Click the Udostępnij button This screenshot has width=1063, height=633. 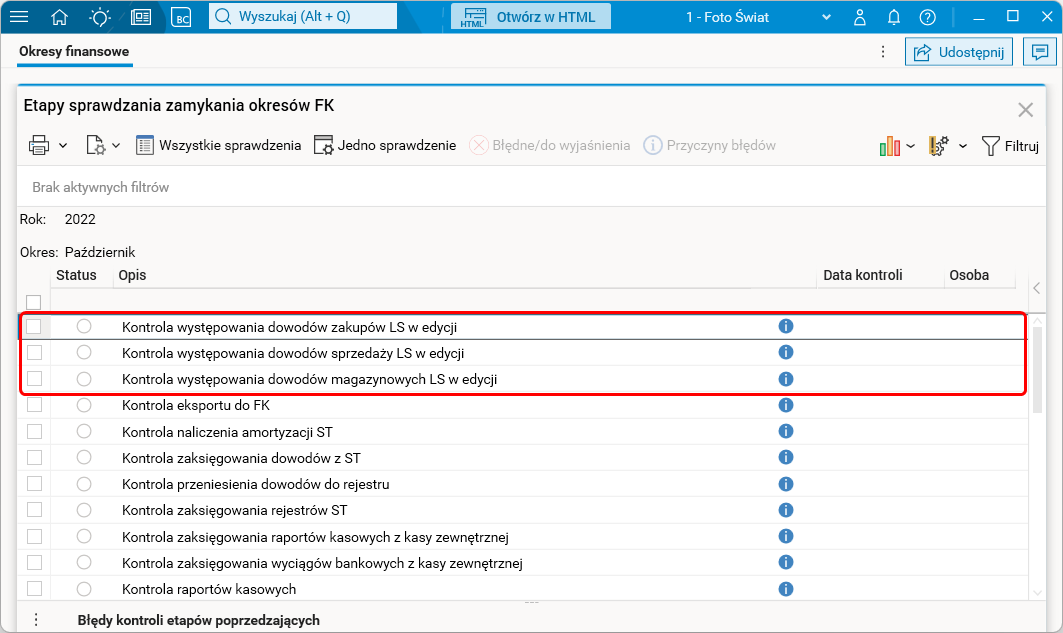click(959, 52)
